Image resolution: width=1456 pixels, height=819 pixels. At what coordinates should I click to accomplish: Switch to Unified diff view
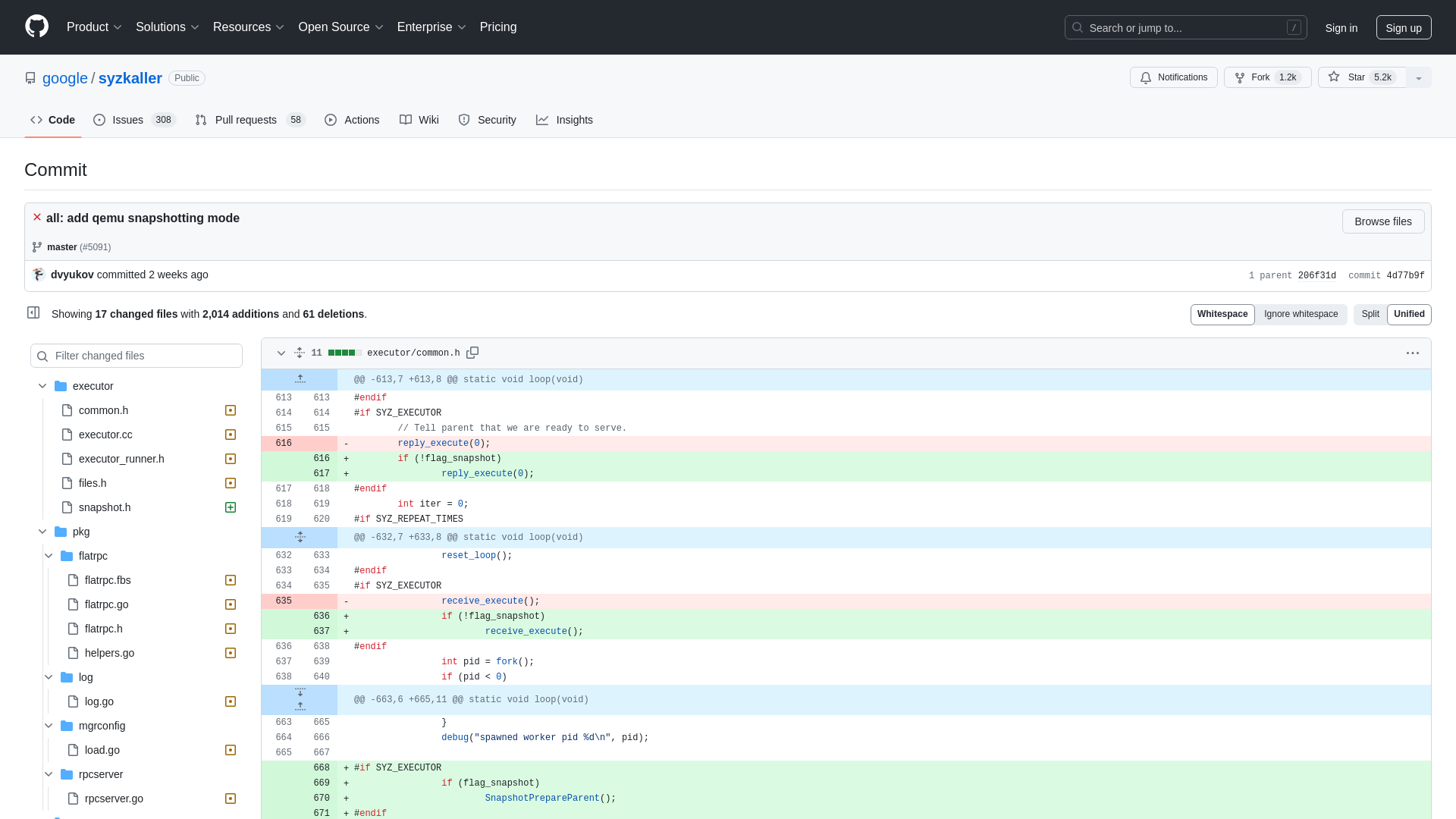(x=1409, y=314)
